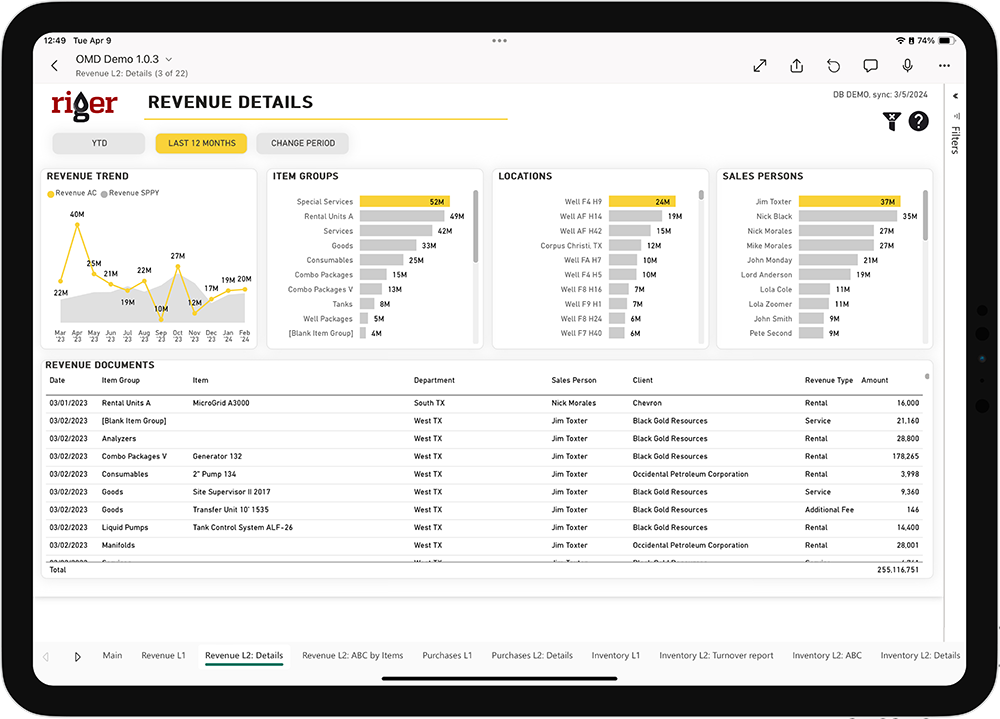The width and height of the screenshot is (1000, 719).
Task: Tap the microphone icon
Action: pyautogui.click(x=907, y=66)
